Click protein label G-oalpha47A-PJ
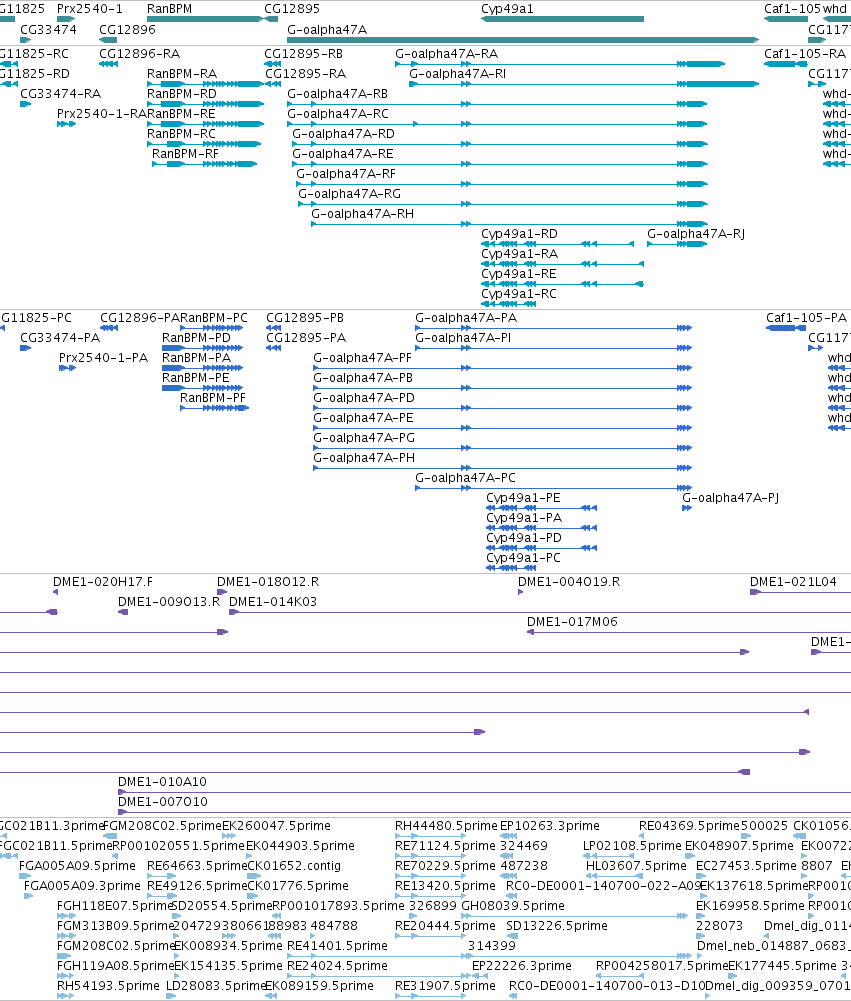The image size is (851, 1001). pyautogui.click(x=730, y=498)
